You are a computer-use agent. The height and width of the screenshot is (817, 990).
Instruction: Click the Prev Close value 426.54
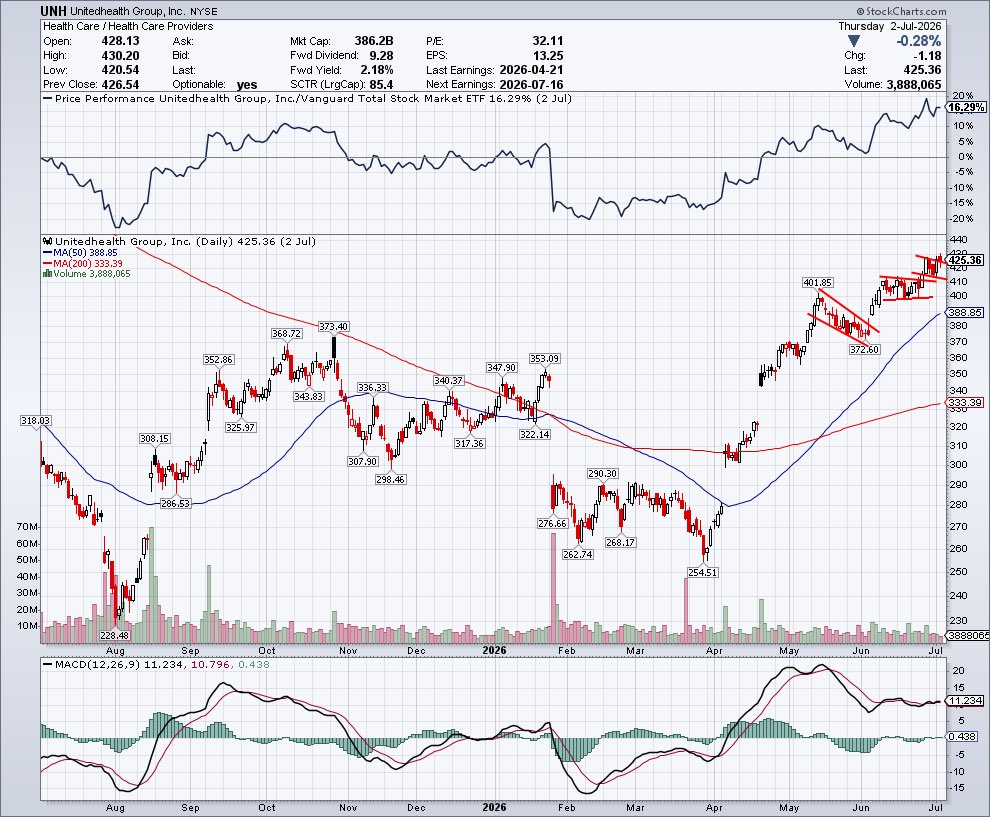pos(121,84)
